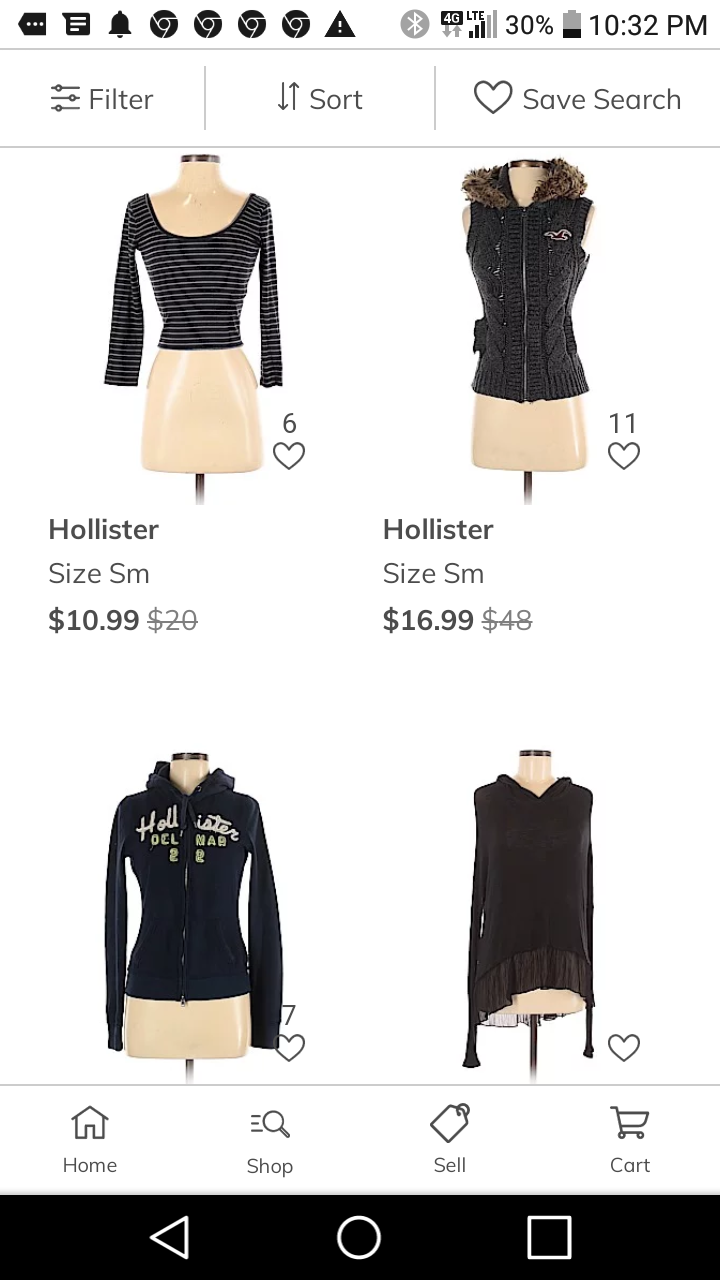720x1280 pixels.
Task: Tap the Android recent apps square
Action: point(549,1237)
